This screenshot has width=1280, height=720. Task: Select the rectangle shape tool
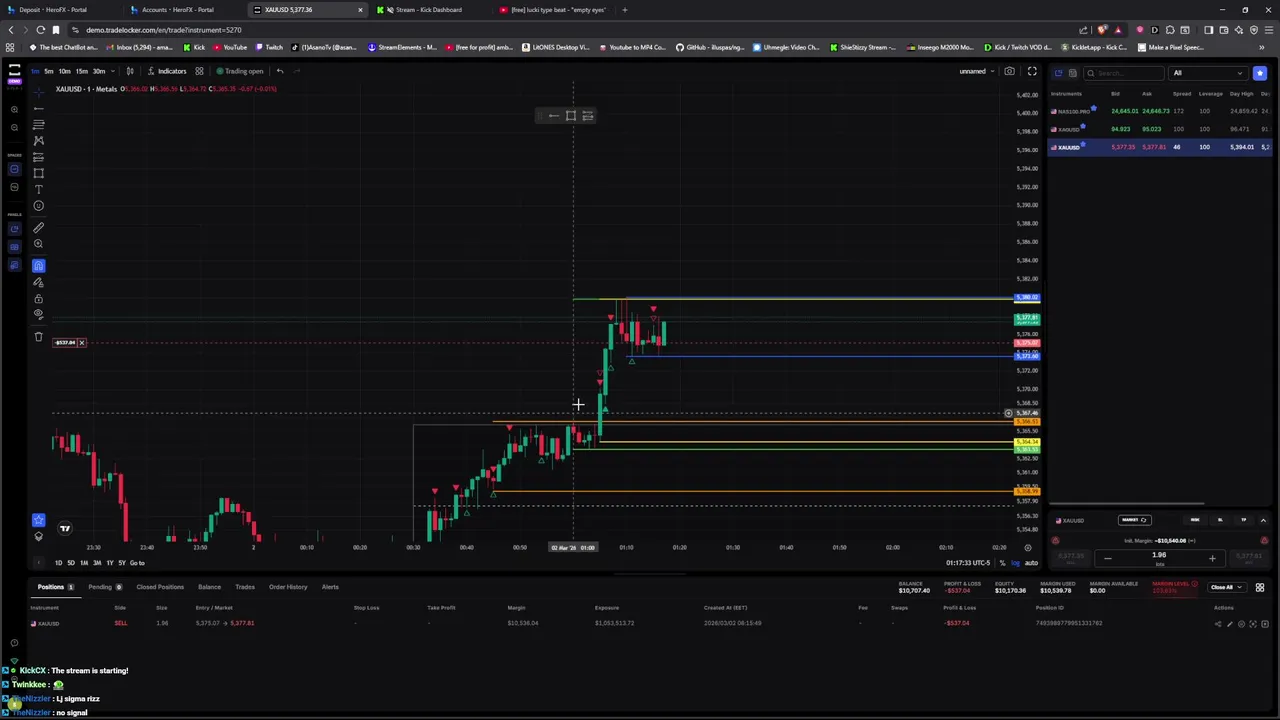click(38, 173)
